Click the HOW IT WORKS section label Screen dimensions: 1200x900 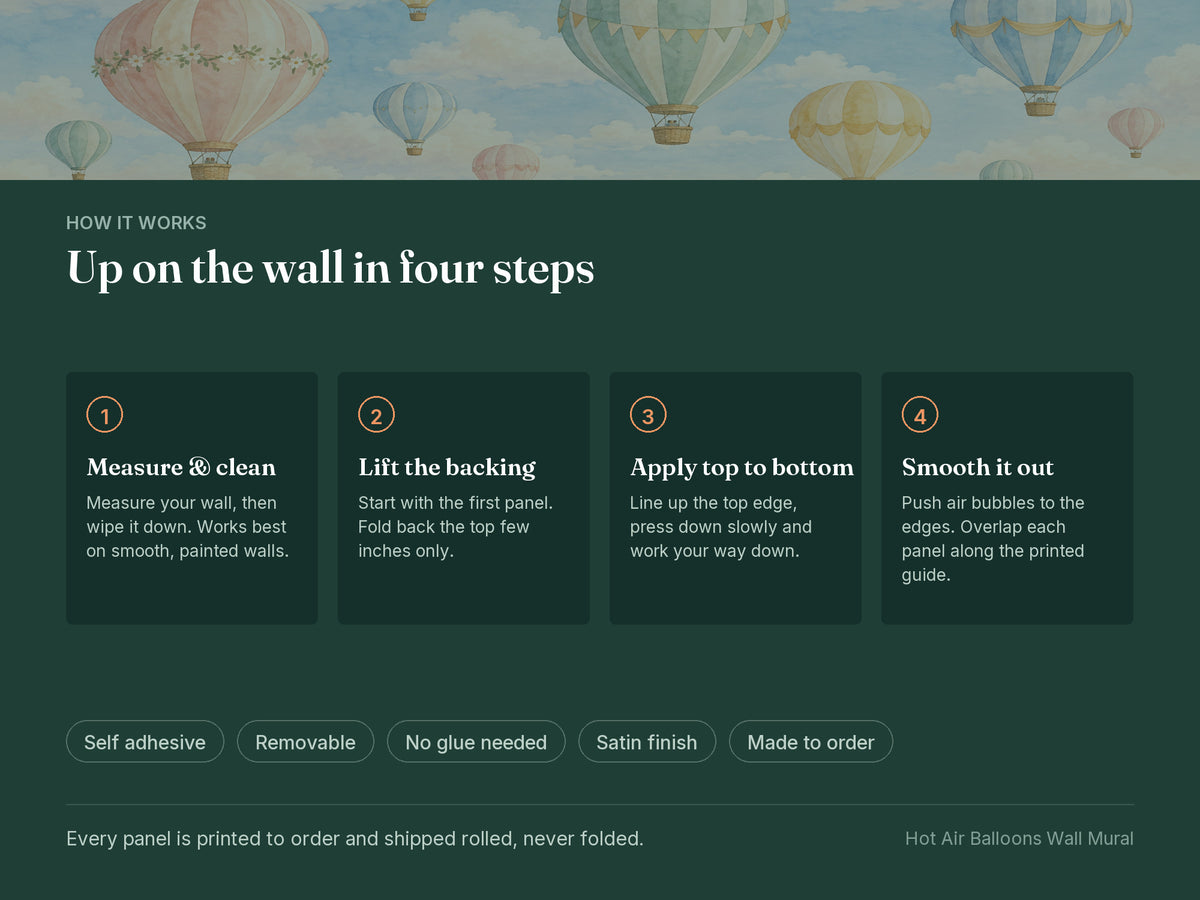click(136, 223)
